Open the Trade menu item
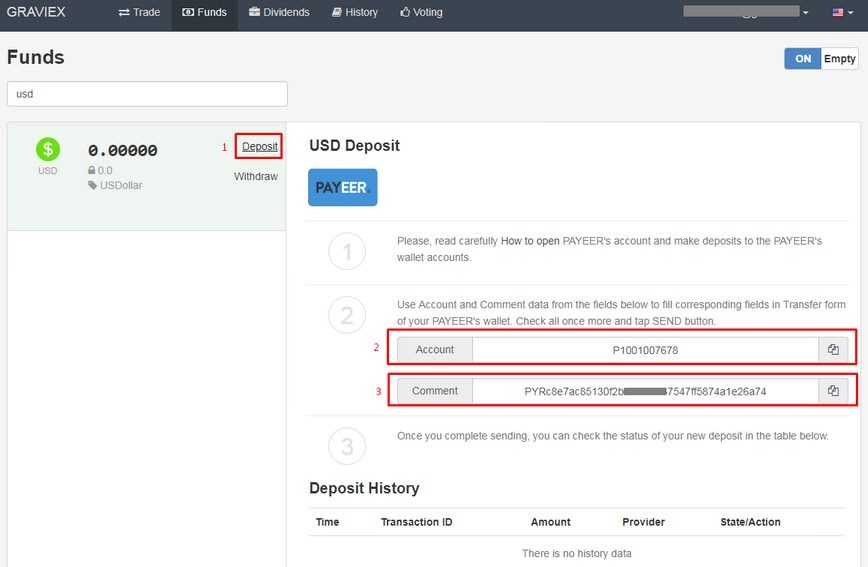 coord(140,12)
